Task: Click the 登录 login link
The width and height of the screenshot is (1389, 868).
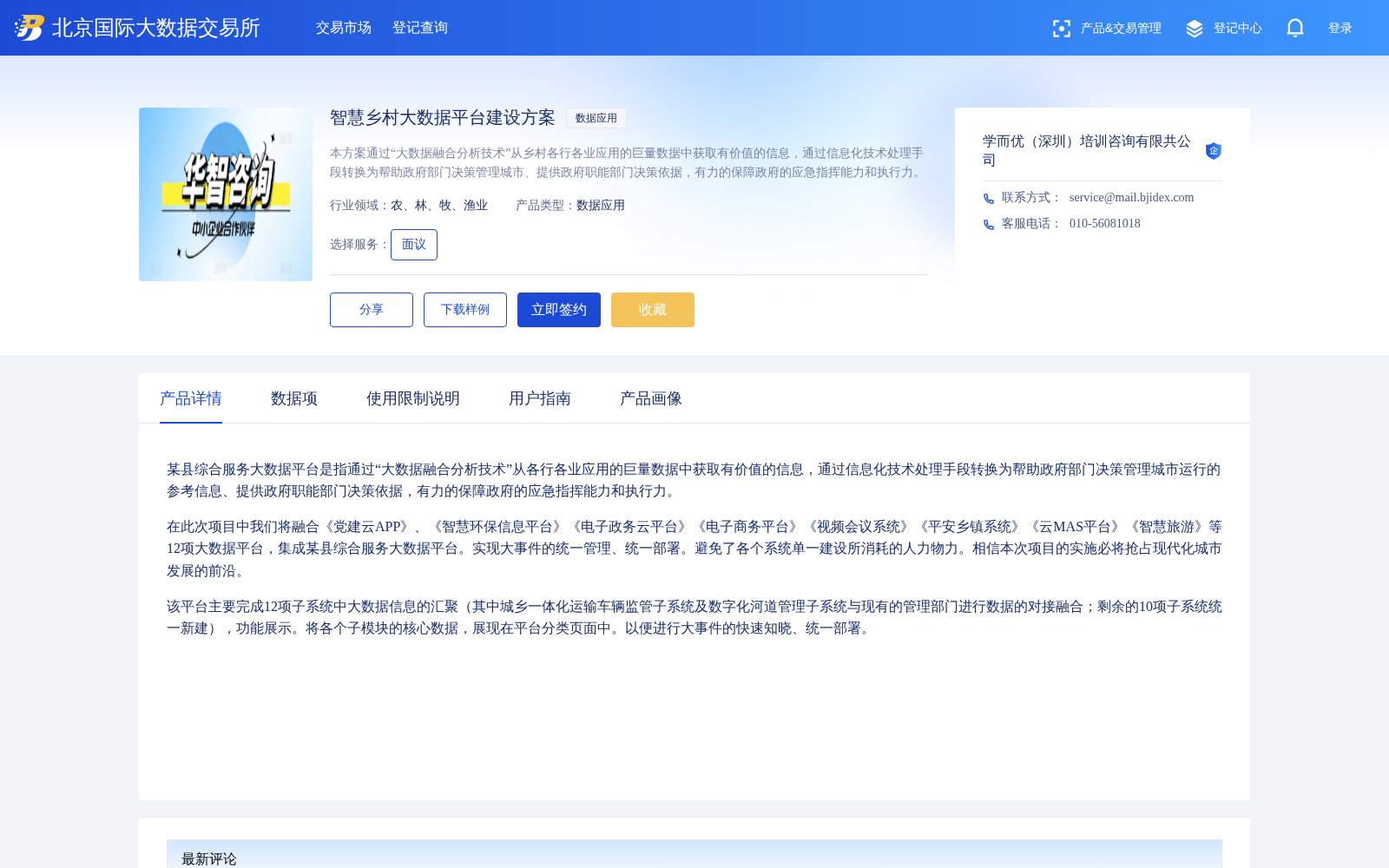Action: [x=1340, y=28]
